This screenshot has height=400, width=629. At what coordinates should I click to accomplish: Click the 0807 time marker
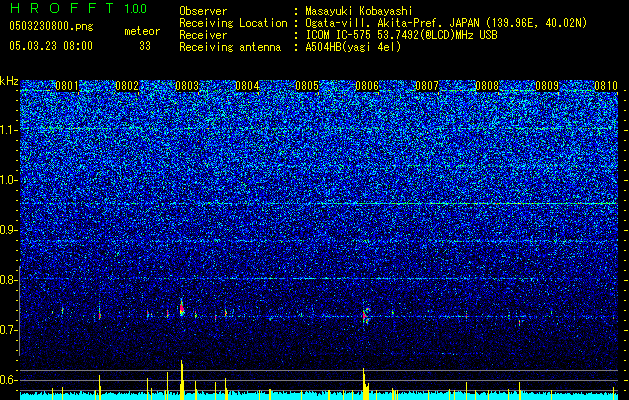tap(427, 86)
